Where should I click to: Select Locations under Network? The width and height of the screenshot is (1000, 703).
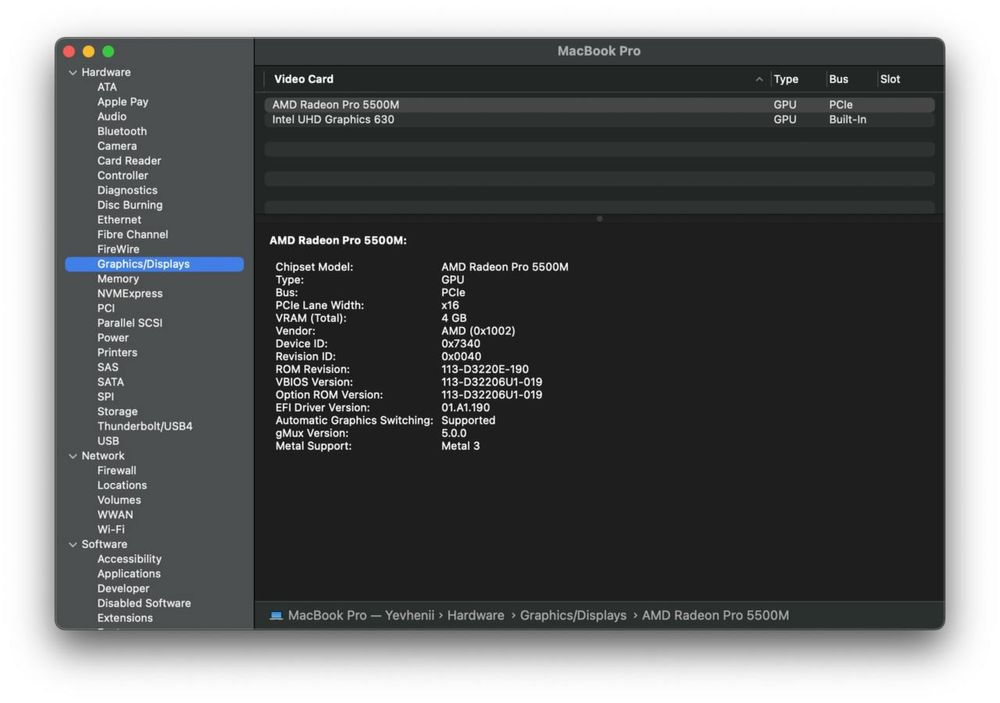(x=122, y=485)
